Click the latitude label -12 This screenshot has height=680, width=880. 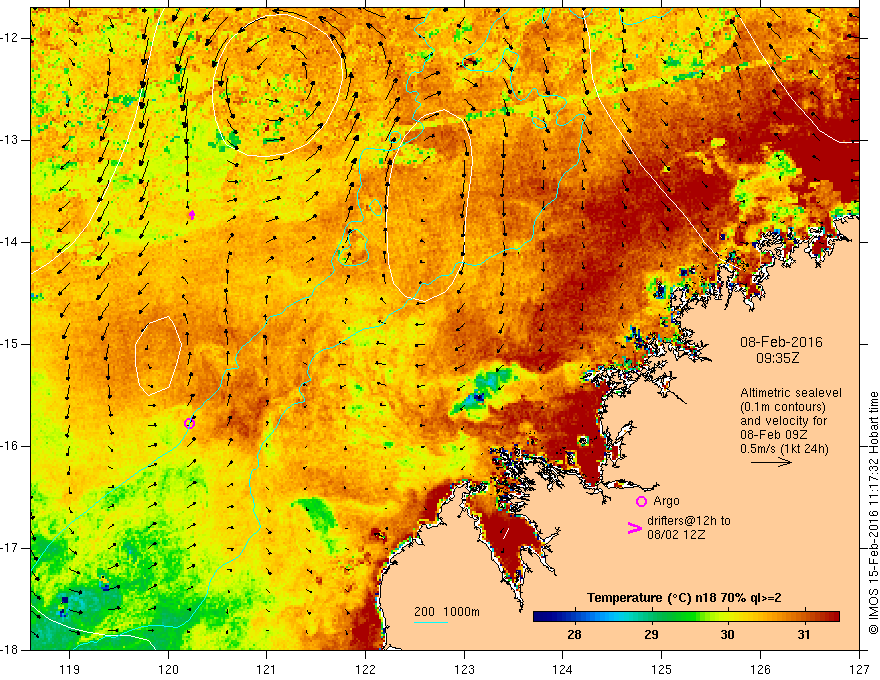tap(10, 38)
